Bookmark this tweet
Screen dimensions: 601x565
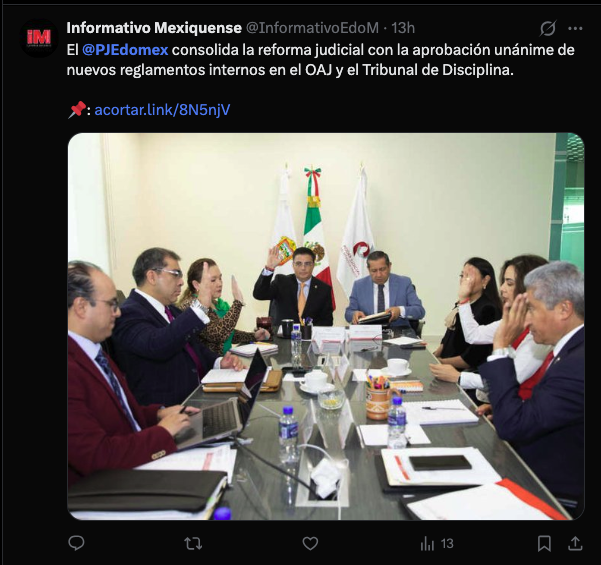[x=544, y=543]
